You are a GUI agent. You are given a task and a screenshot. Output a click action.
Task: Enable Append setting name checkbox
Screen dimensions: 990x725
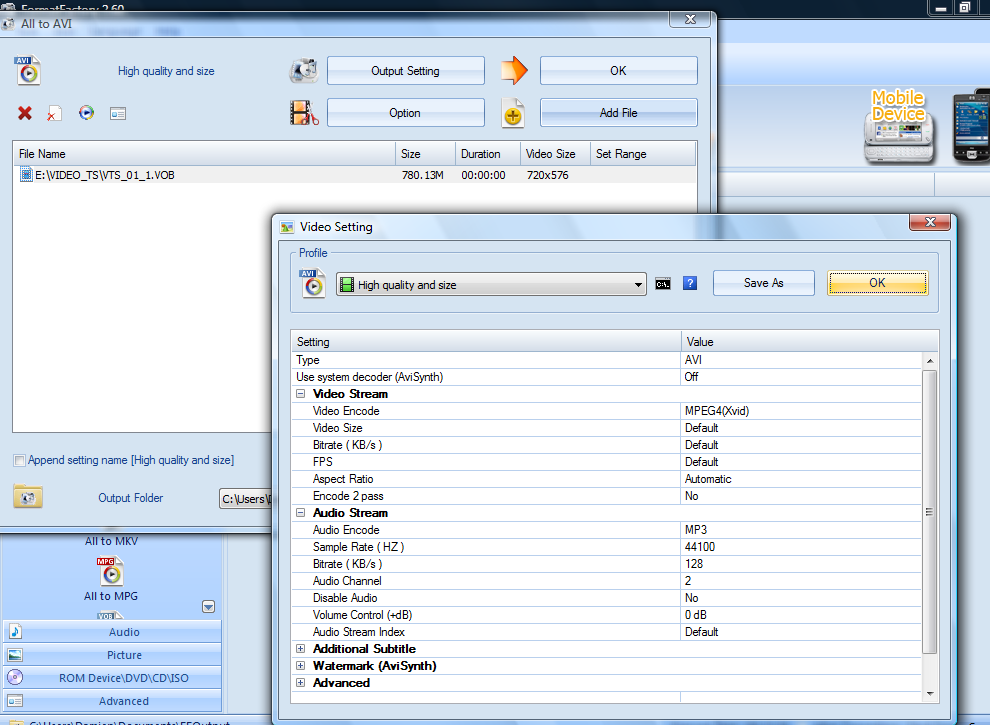tap(20, 460)
